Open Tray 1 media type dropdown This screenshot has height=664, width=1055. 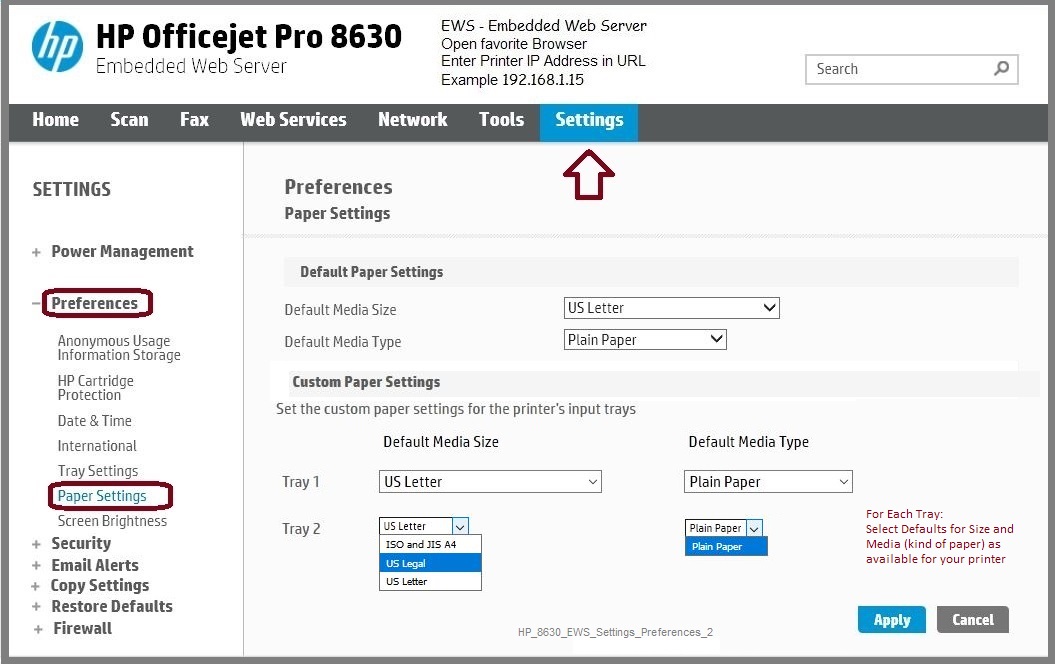click(768, 482)
